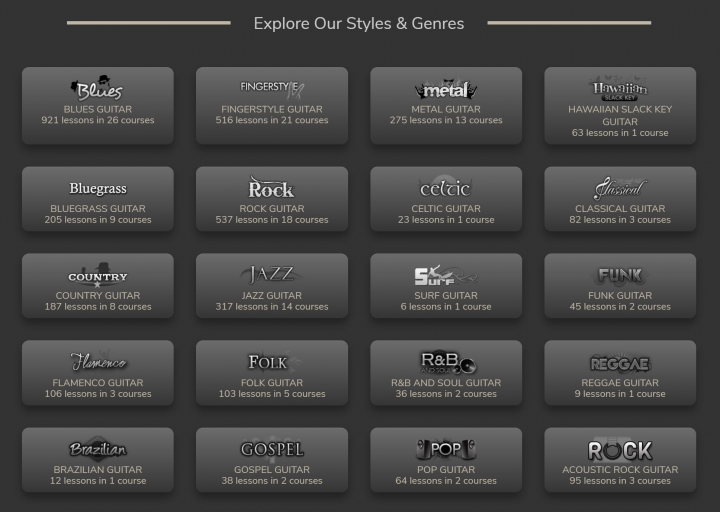Open the POP GUITAR title link
Screen dimensions: 720x512
click(x=446, y=470)
